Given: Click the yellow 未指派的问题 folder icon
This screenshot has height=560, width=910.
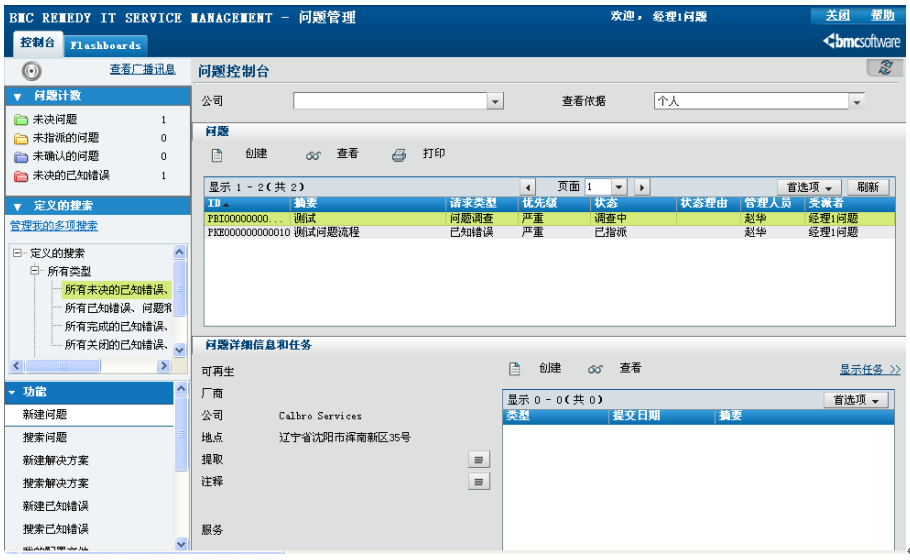Looking at the screenshot, I should [x=21, y=138].
